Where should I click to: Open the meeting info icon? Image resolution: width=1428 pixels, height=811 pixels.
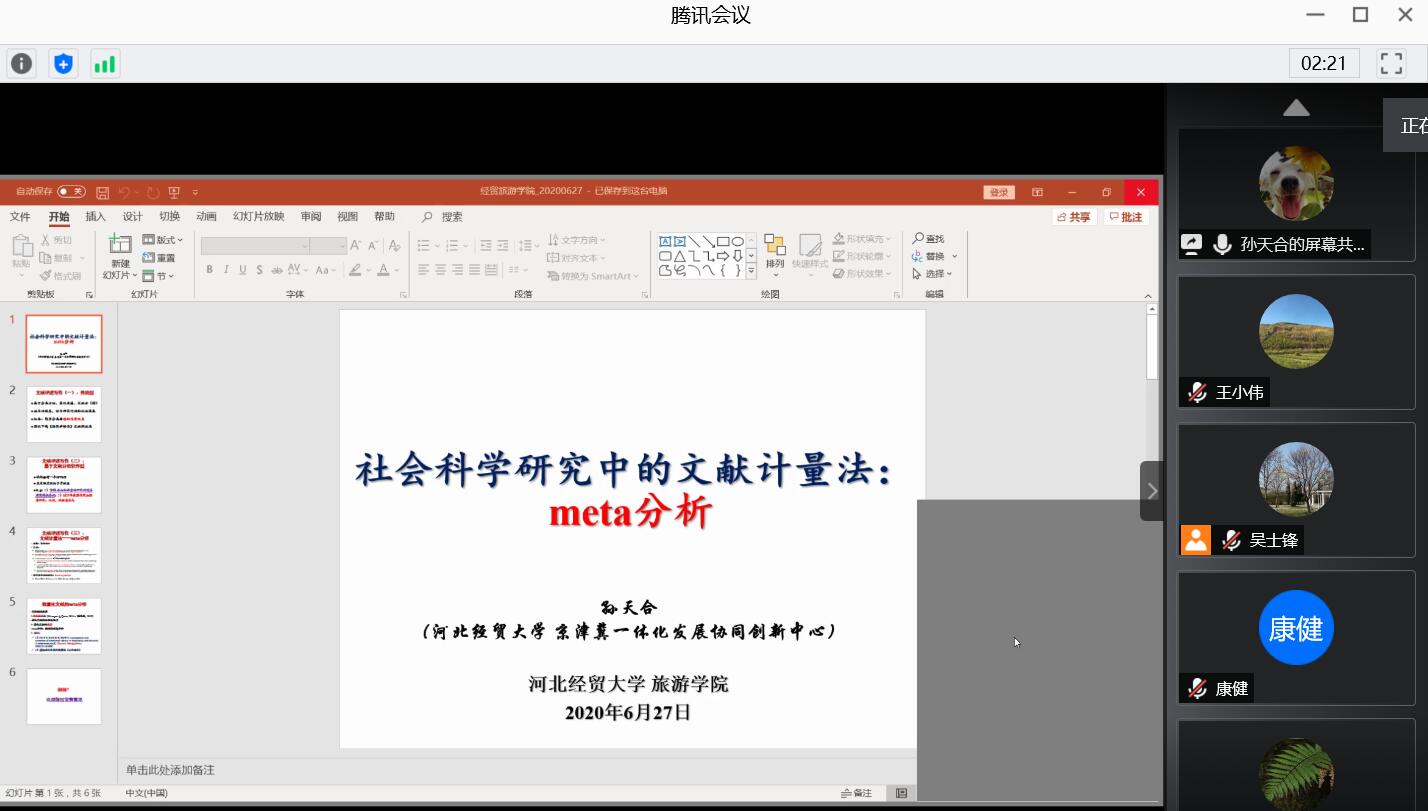pos(21,64)
